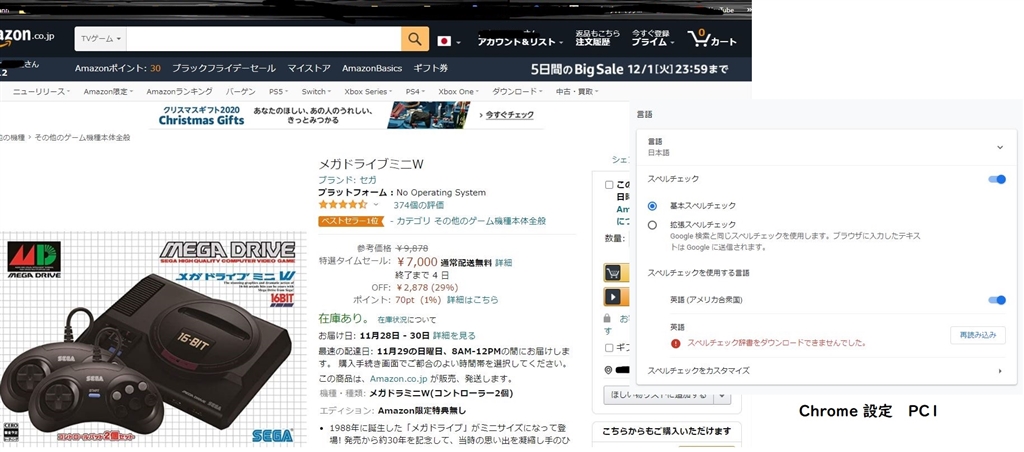Open the Xbox Series category menu

coord(368,91)
